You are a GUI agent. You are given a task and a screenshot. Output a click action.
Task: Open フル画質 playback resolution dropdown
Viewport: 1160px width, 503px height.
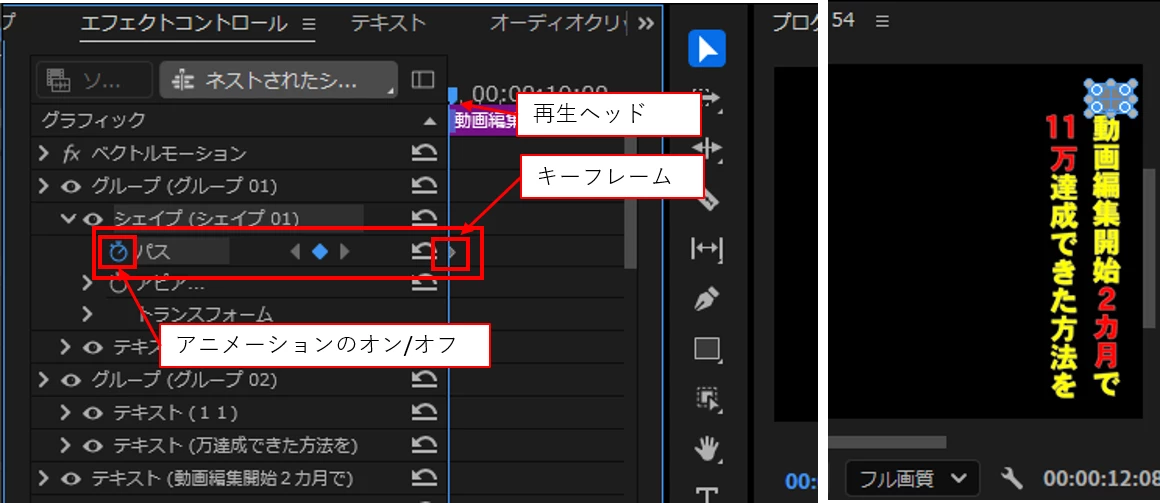pos(911,479)
